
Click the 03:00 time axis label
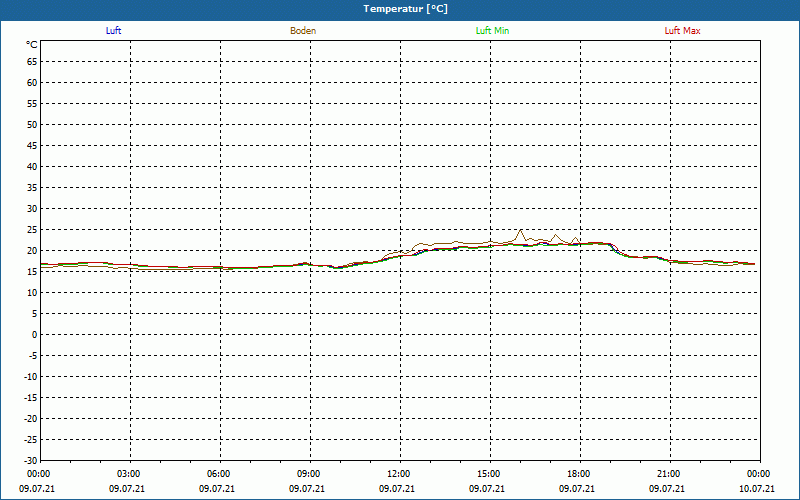pyautogui.click(x=129, y=474)
